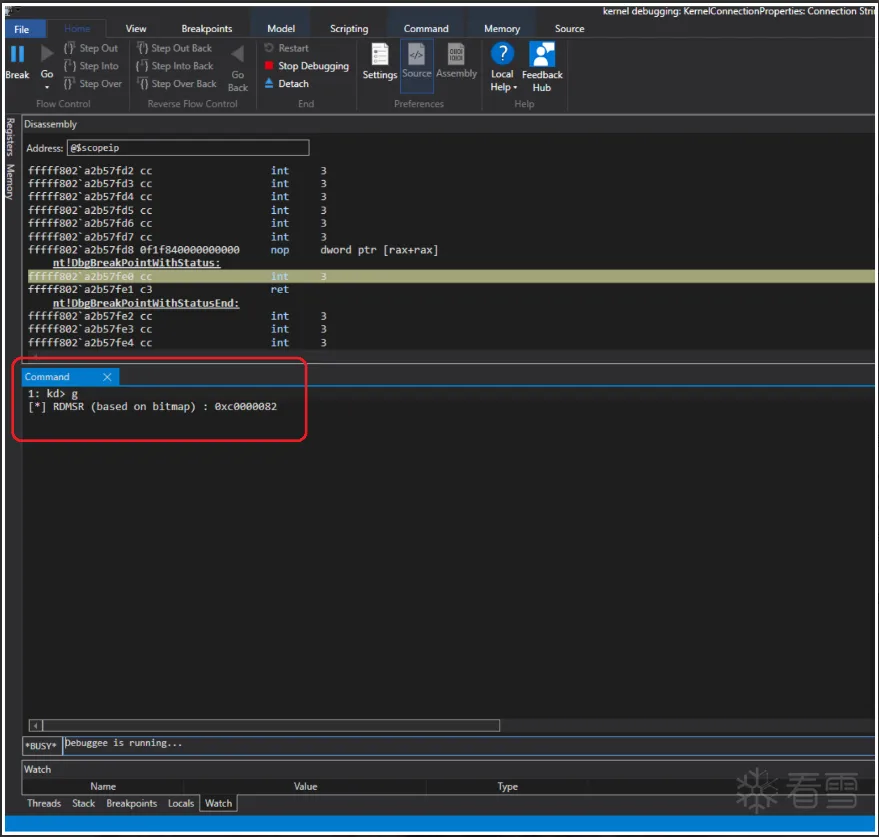Click Step Out Back
The image size is (879, 837).
point(175,48)
